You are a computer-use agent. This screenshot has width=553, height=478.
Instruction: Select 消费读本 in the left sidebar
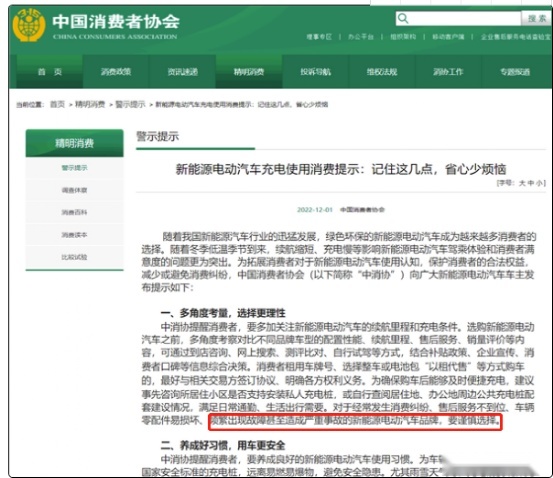(x=74, y=235)
